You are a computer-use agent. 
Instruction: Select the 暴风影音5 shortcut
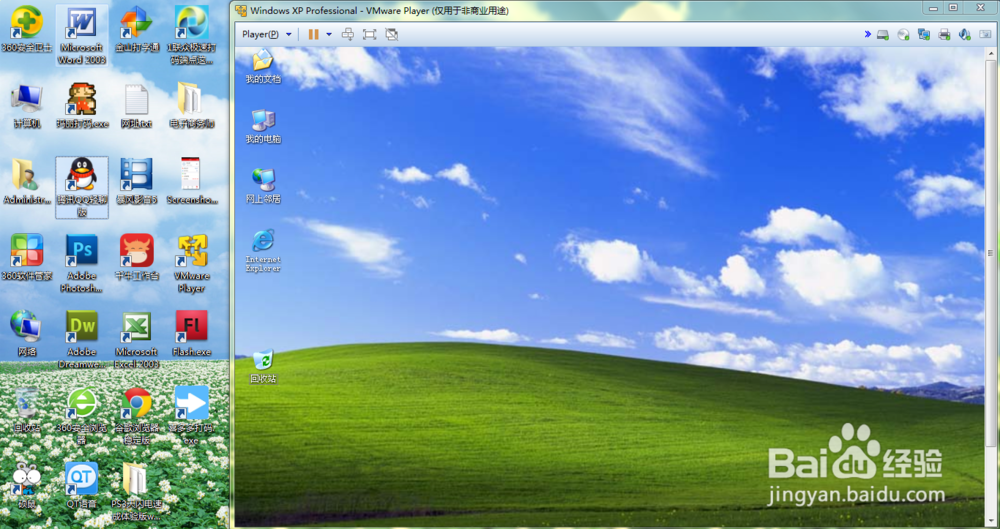tap(136, 182)
